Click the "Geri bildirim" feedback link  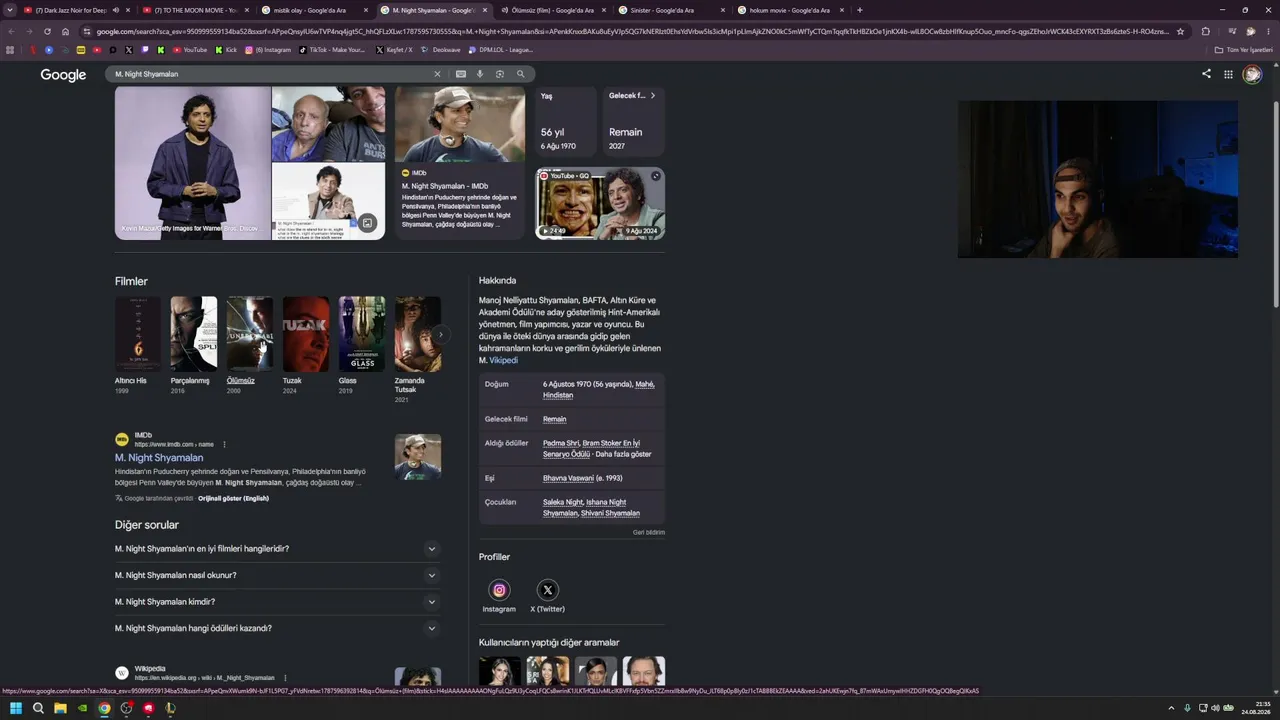point(649,532)
